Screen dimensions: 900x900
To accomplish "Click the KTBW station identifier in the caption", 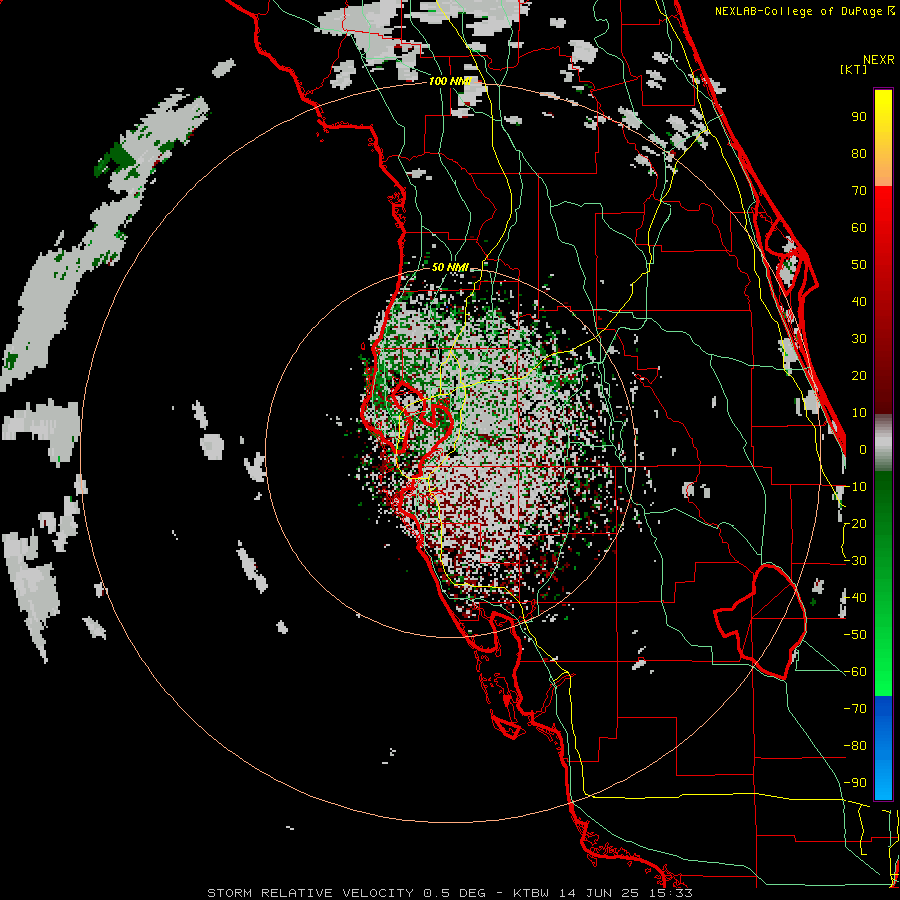I will (x=532, y=893).
